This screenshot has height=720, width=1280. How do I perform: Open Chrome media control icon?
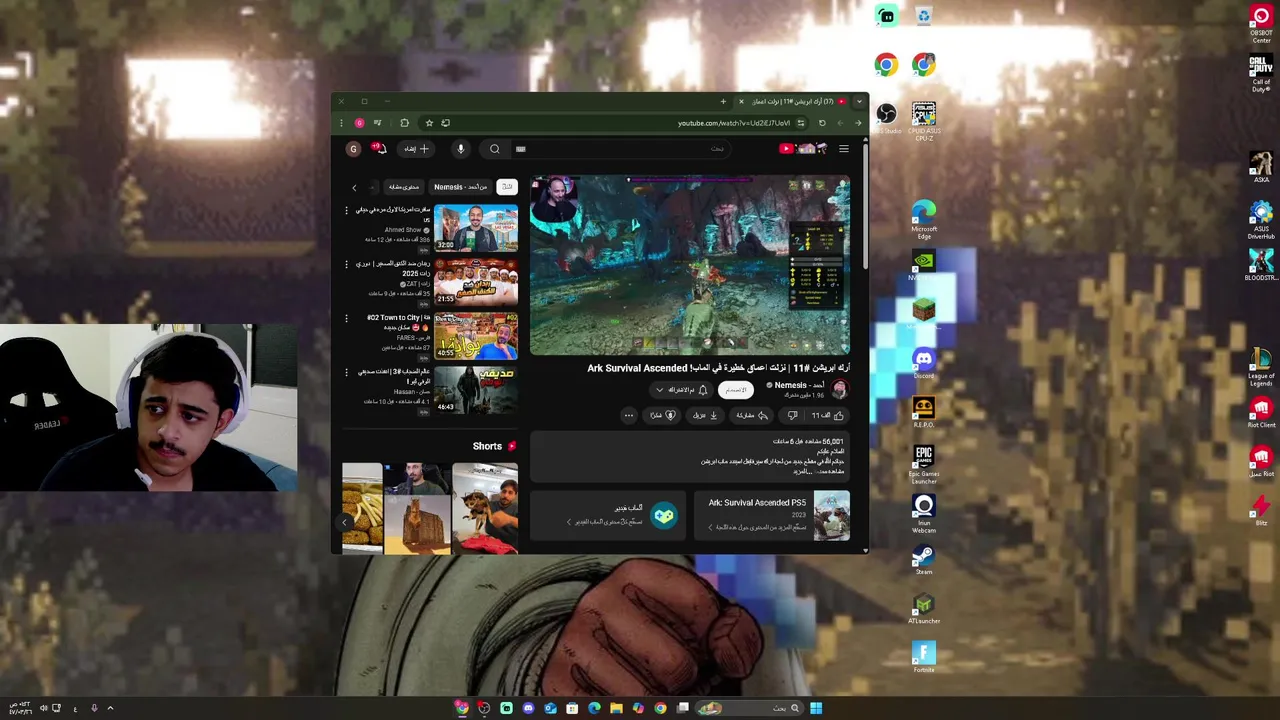(377, 123)
